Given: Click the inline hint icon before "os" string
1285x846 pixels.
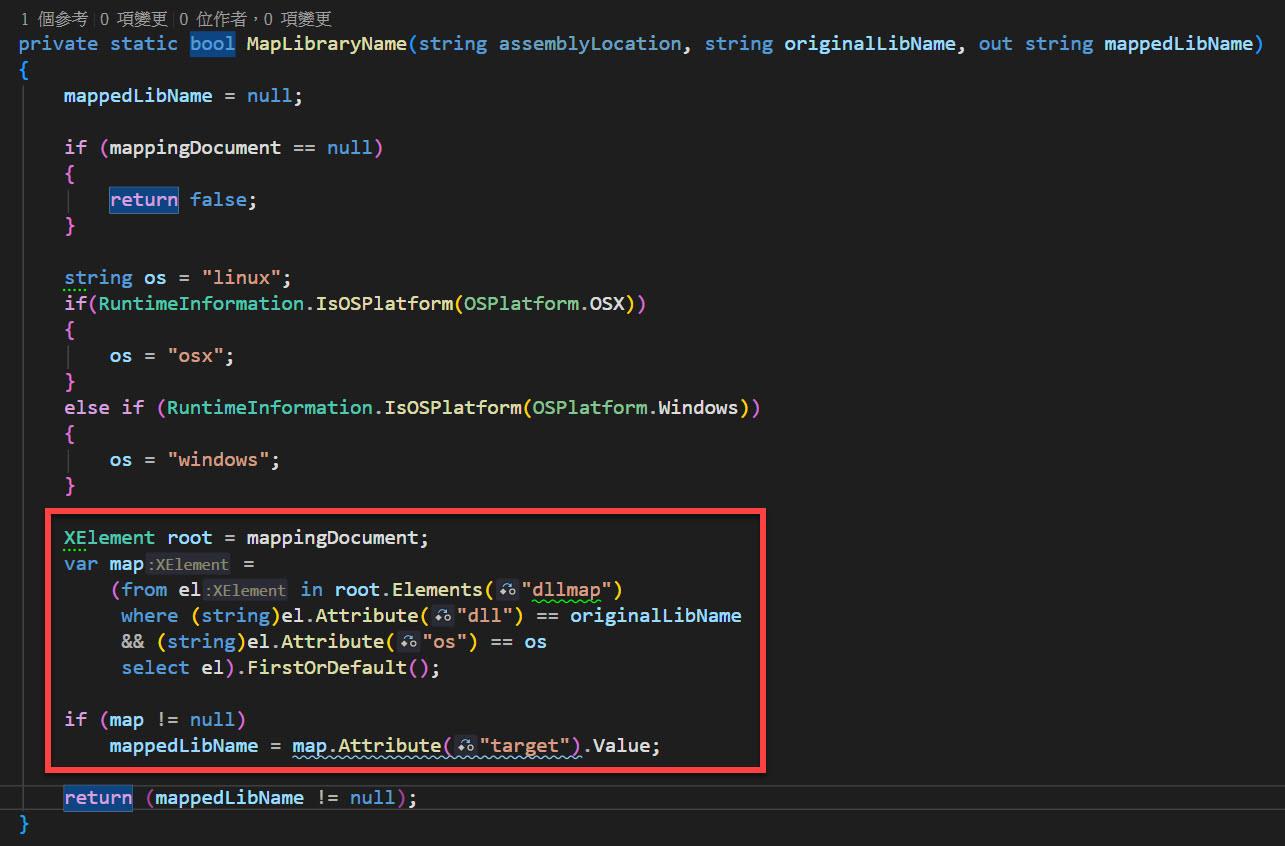Looking at the screenshot, I should pos(409,642).
